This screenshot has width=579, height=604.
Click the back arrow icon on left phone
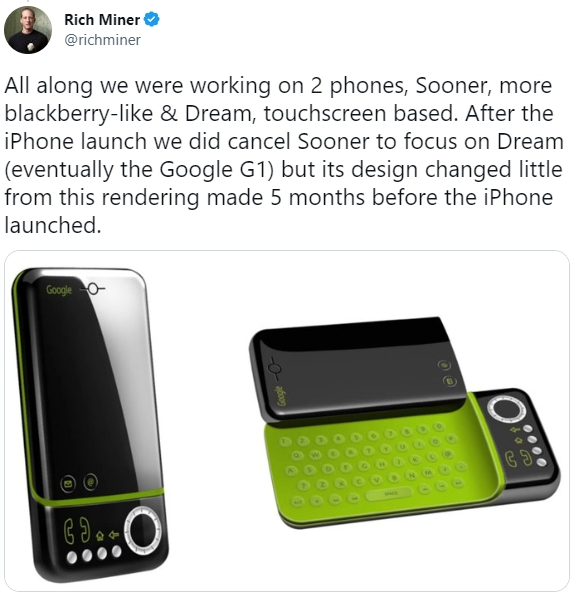click(113, 535)
